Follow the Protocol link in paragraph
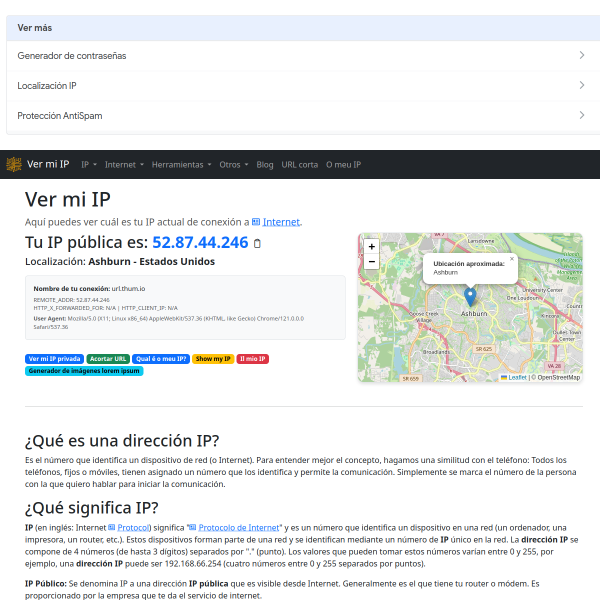This screenshot has width=600, height=600. [x=132, y=528]
